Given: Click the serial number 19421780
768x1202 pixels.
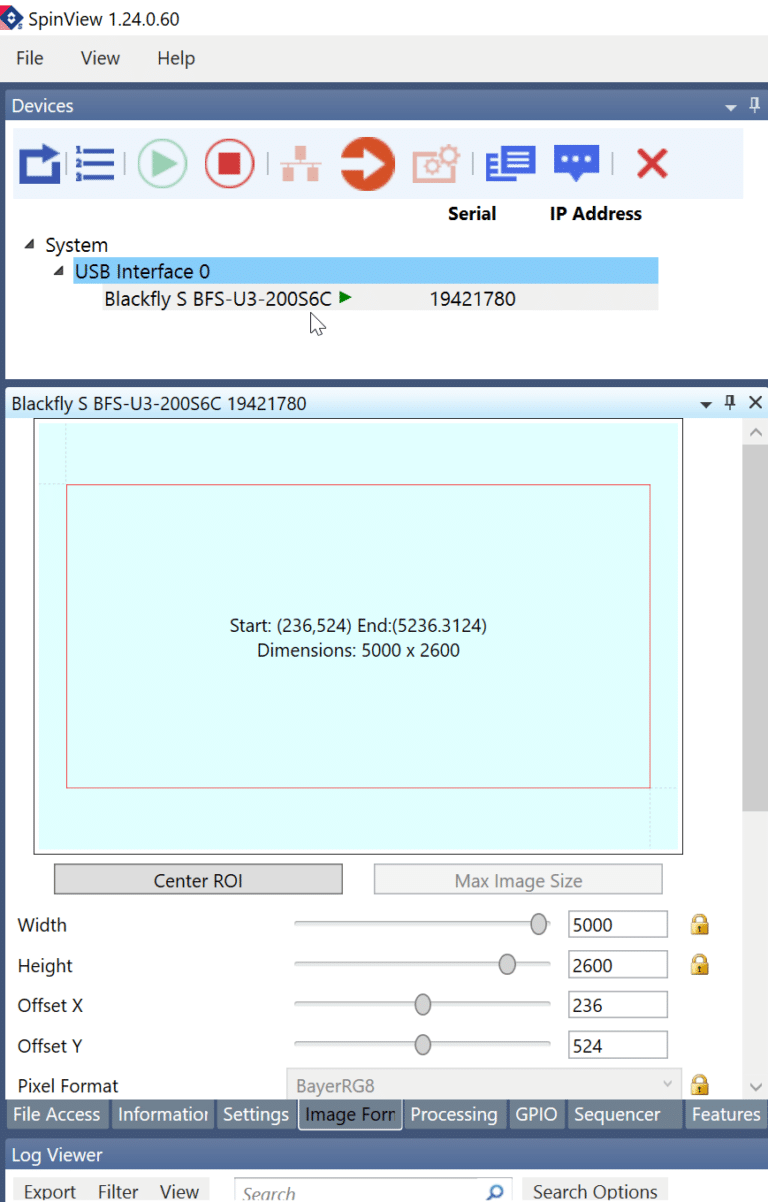Looking at the screenshot, I should (x=473, y=298).
